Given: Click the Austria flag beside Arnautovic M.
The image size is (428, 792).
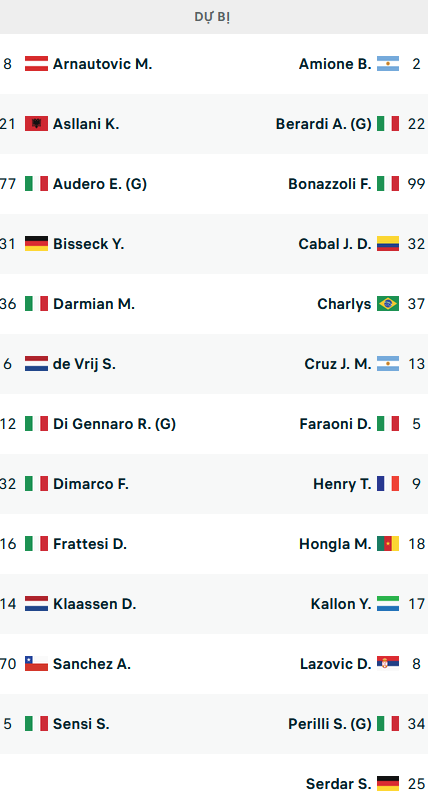Looking at the screenshot, I should pos(36,64).
